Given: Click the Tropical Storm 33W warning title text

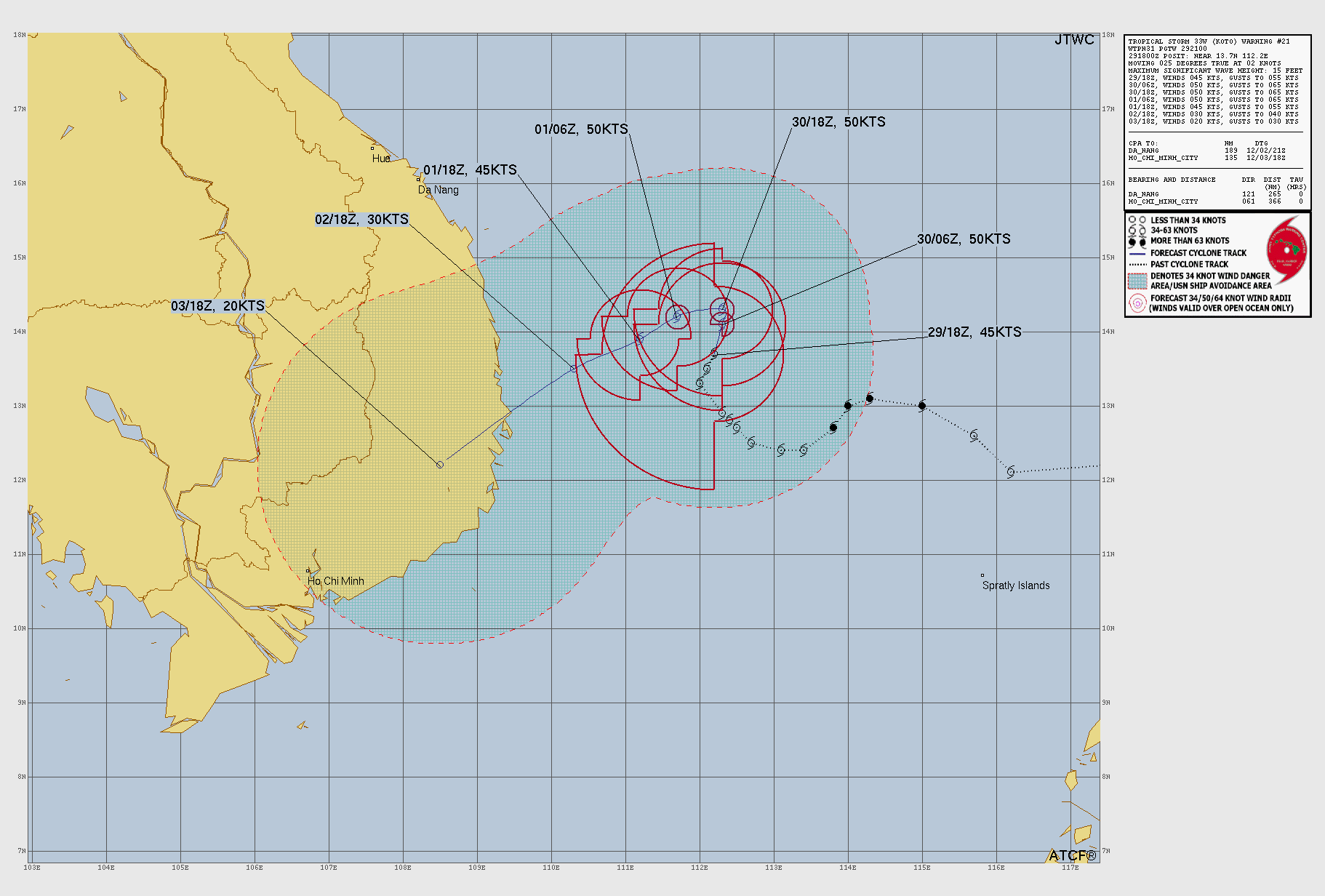Looking at the screenshot, I should (1209, 41).
